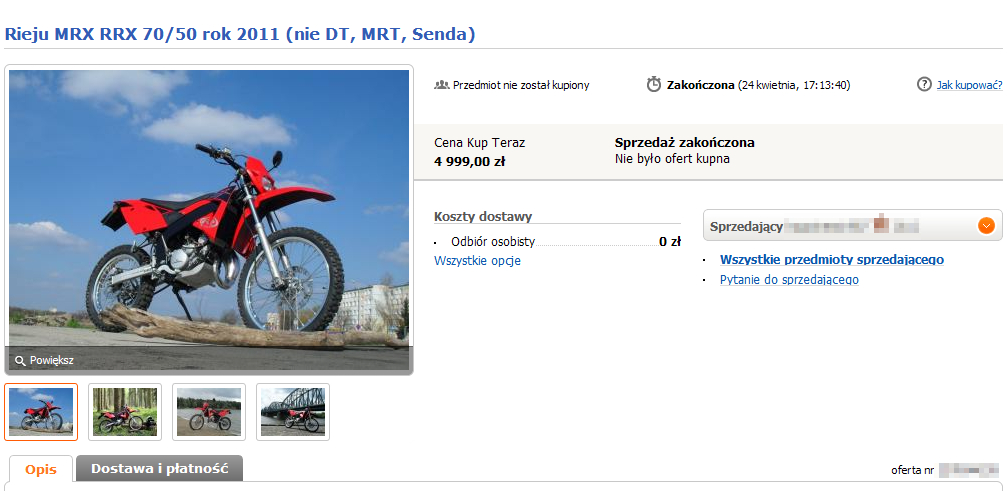Image resolution: width=1007 pixels, height=491 pixels.
Task: Click the Rieju MRX RRX listing title
Action: point(240,34)
